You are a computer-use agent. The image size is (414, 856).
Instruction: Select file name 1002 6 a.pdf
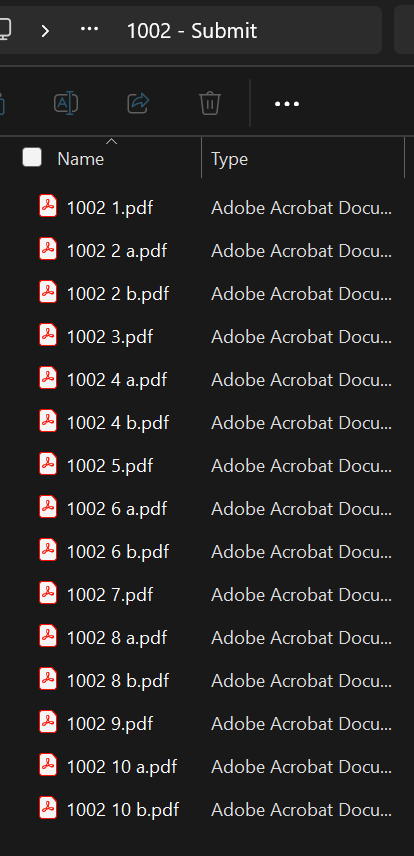coord(117,509)
